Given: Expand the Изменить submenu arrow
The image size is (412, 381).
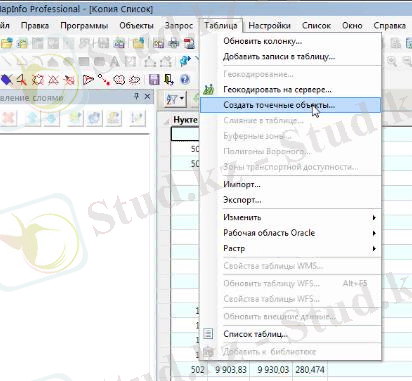Looking at the screenshot, I should coord(374,217).
